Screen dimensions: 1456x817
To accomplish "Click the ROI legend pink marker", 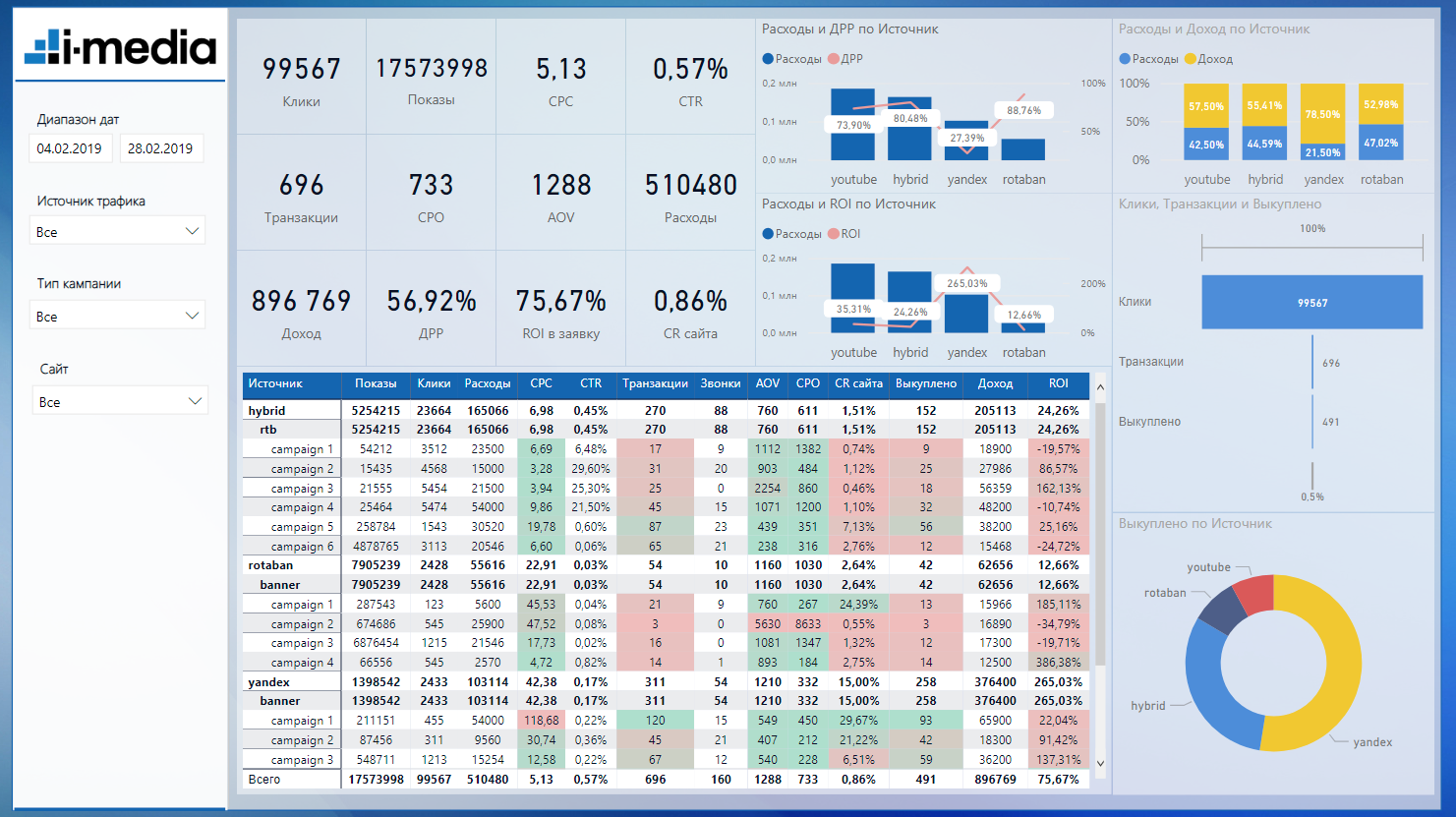I will point(834,234).
